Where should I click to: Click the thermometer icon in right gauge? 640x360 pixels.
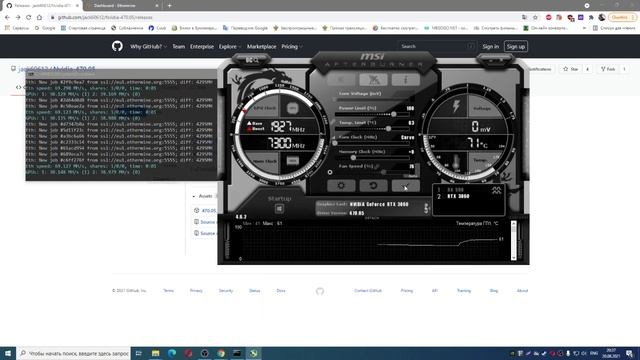point(456,162)
